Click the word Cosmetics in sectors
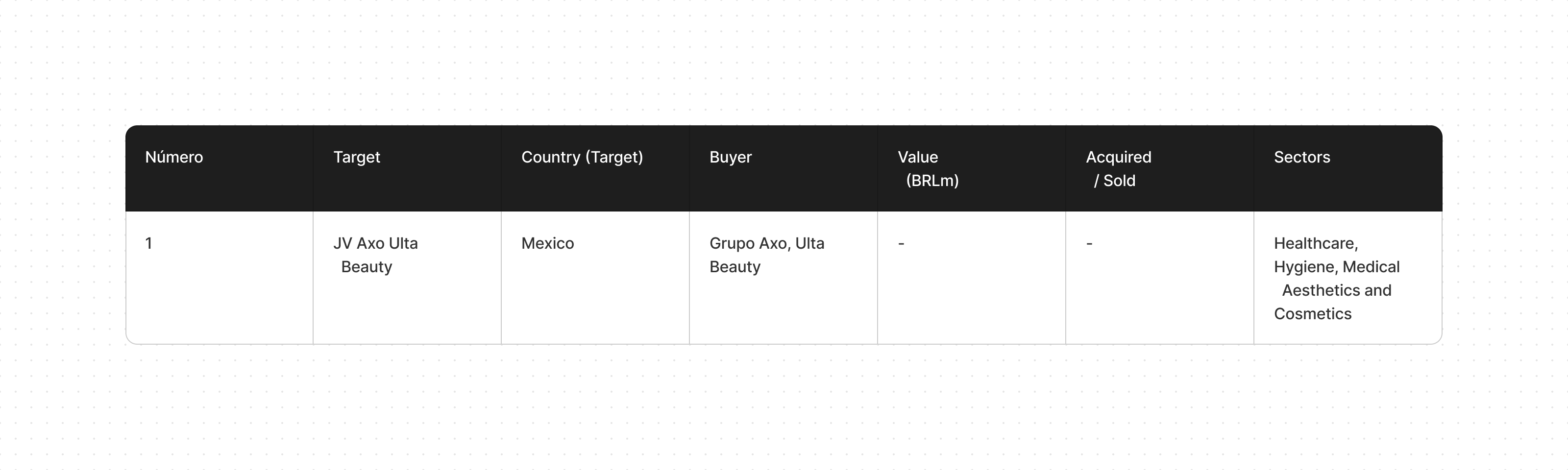Viewport: 1568px width, 470px height. tap(1312, 314)
